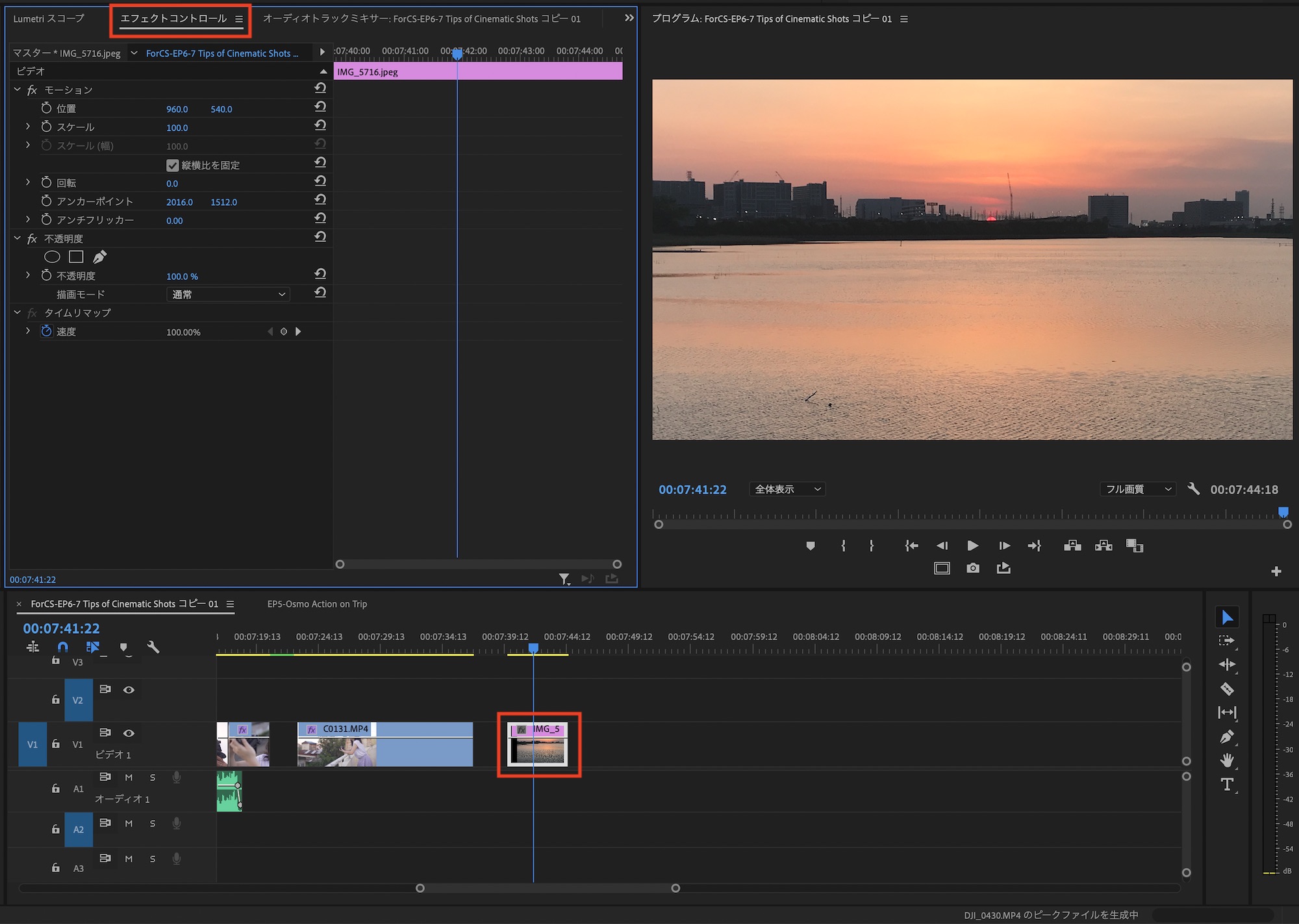Mute audio track A1

tap(129, 777)
